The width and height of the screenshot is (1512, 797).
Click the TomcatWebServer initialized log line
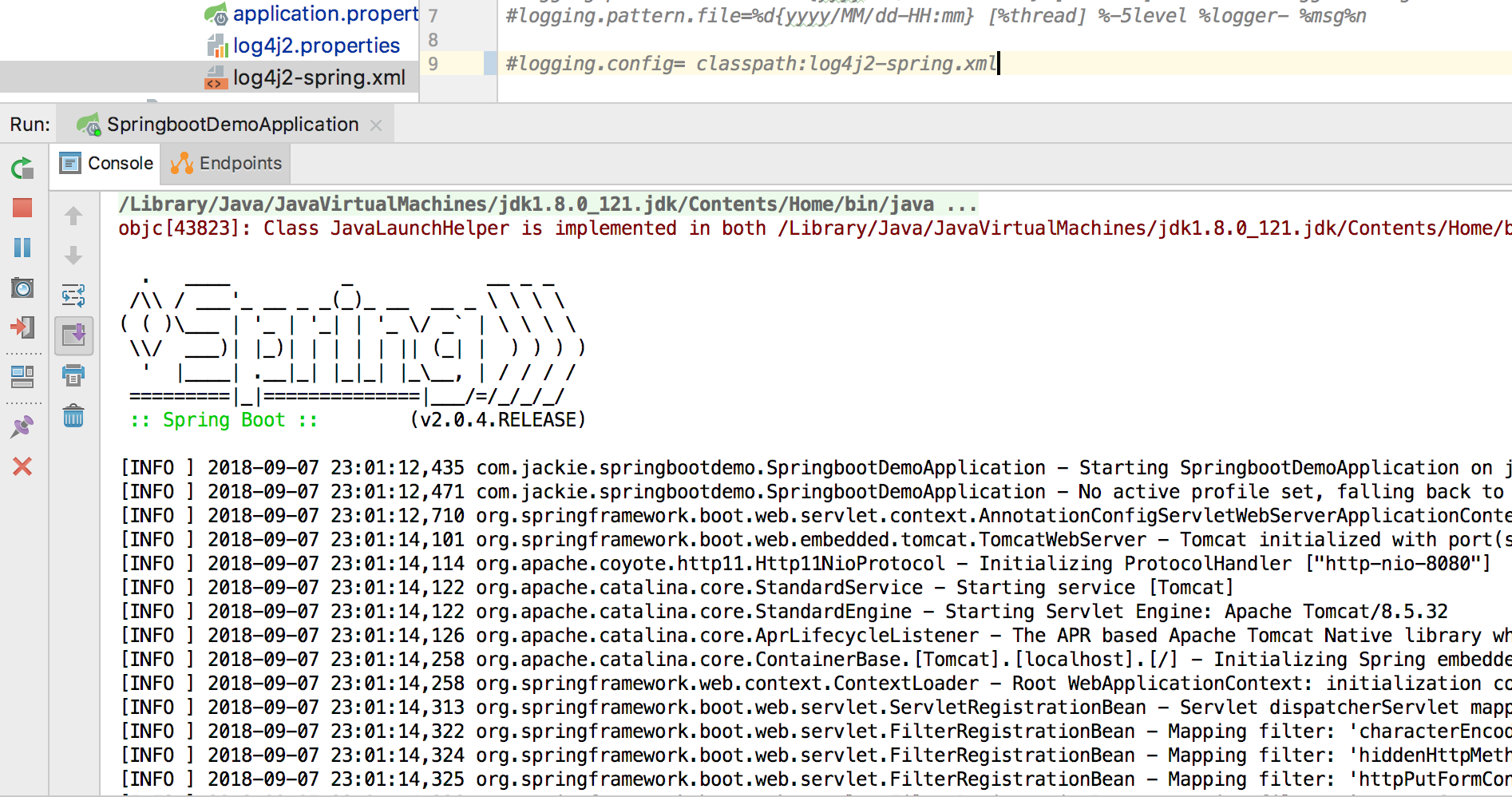816,540
